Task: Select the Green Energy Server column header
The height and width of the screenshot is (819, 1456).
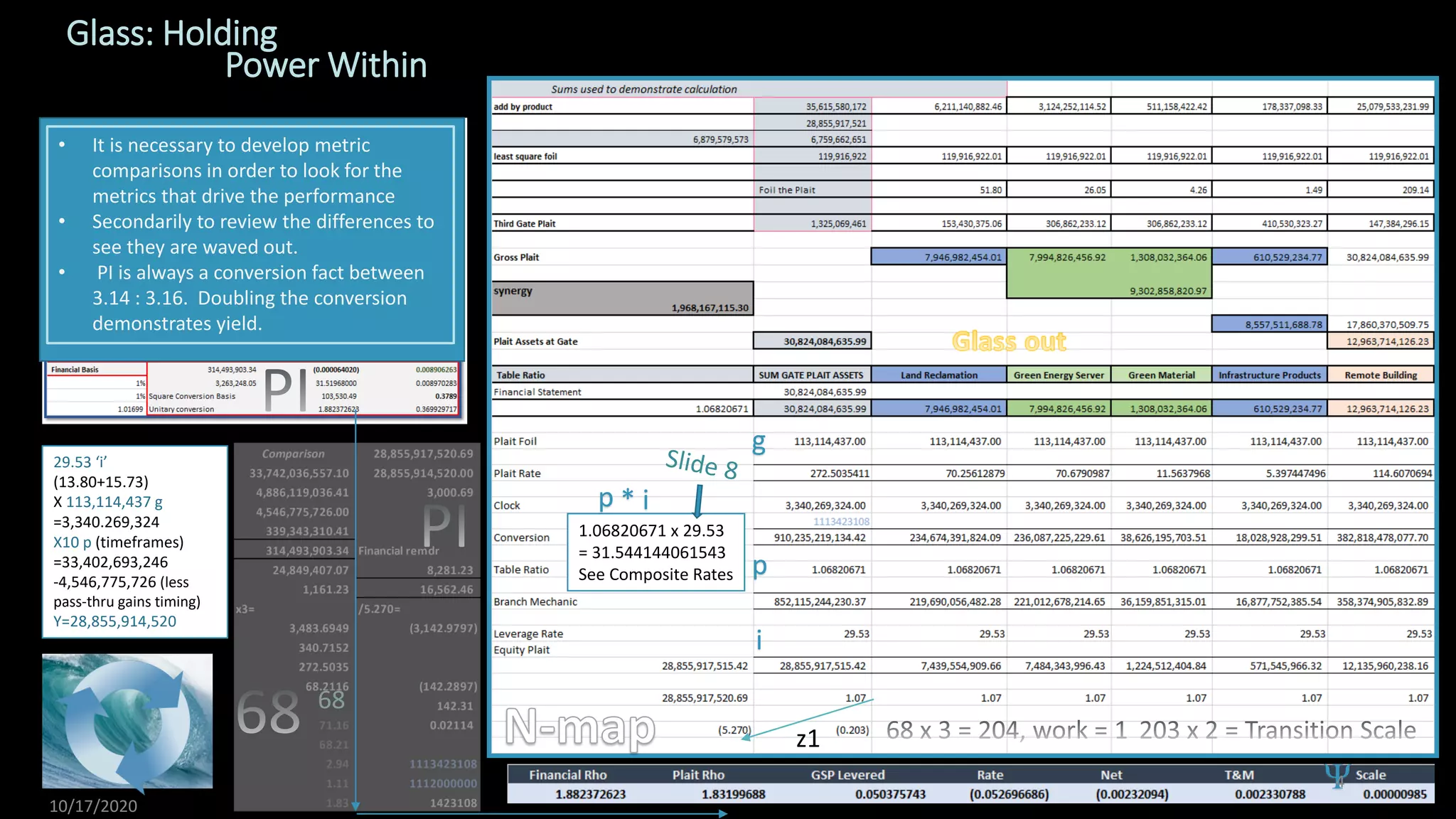Action: pyautogui.click(x=1059, y=375)
